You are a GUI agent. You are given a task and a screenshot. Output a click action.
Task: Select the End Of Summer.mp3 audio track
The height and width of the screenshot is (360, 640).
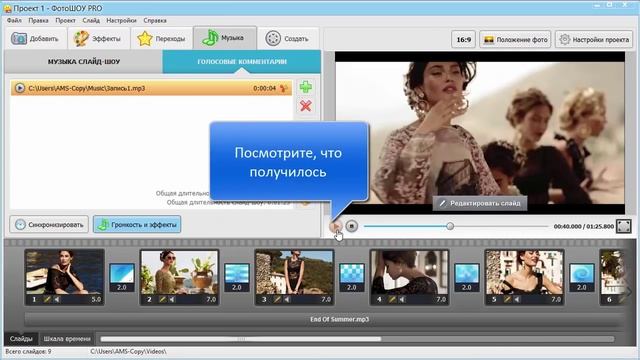(x=324, y=319)
